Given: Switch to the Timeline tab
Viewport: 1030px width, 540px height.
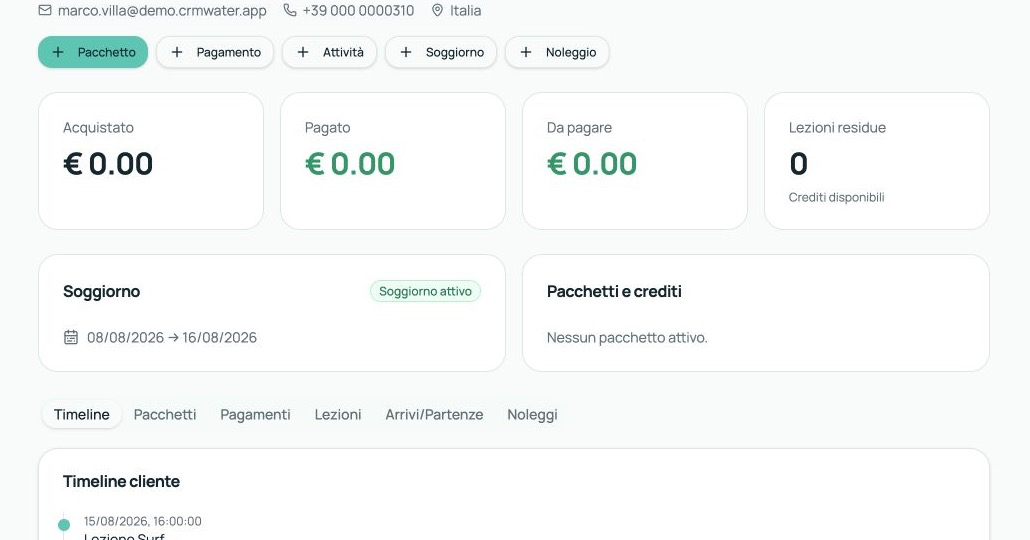Looking at the screenshot, I should [x=81, y=415].
